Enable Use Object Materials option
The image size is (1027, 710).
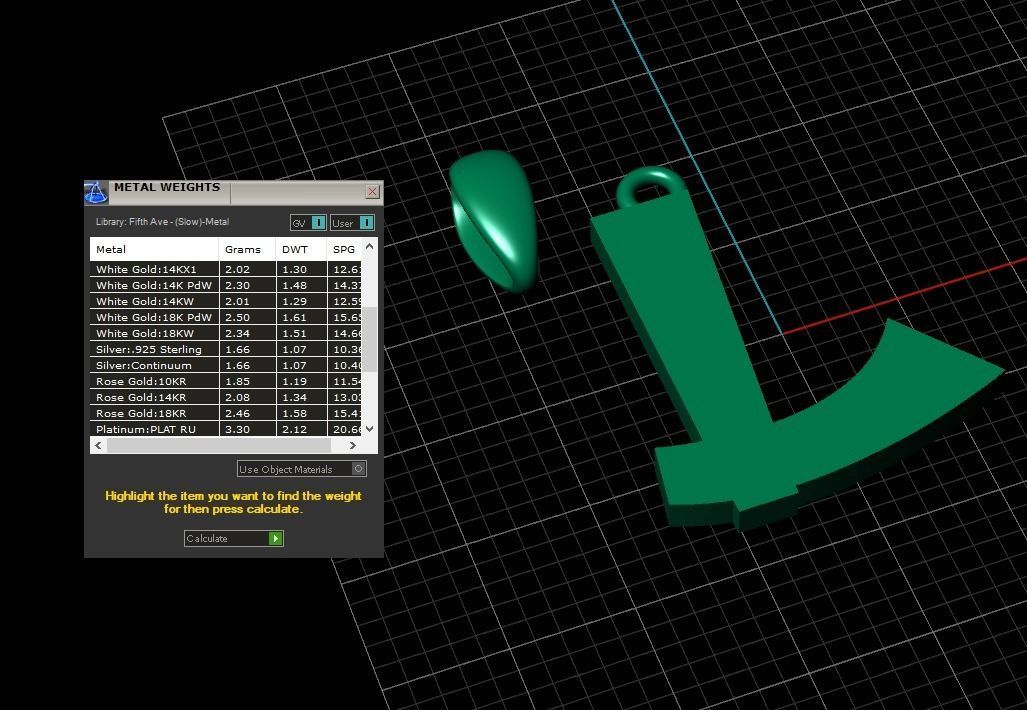pos(301,469)
